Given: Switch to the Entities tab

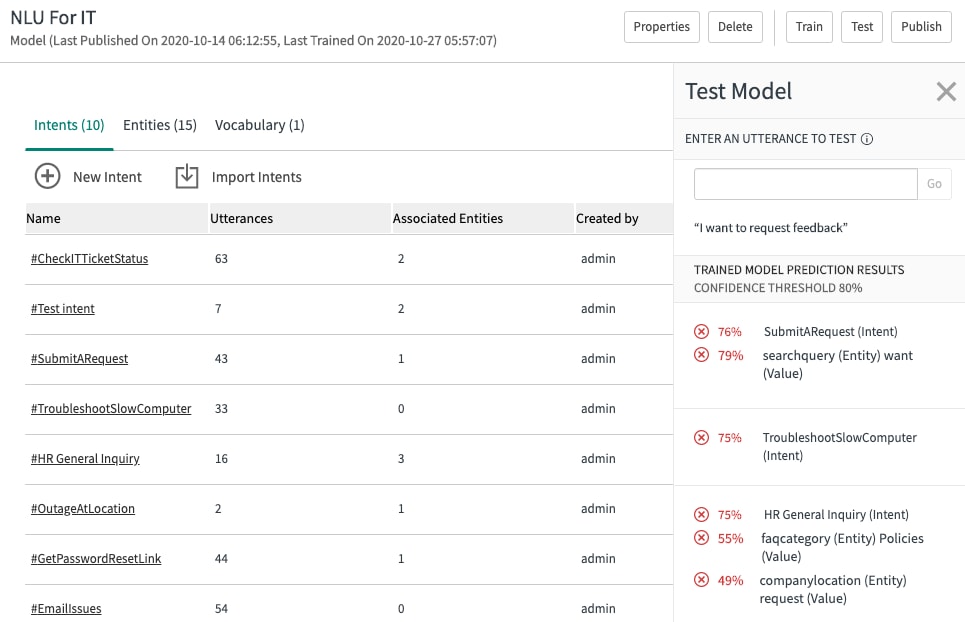Looking at the screenshot, I should coord(159,125).
